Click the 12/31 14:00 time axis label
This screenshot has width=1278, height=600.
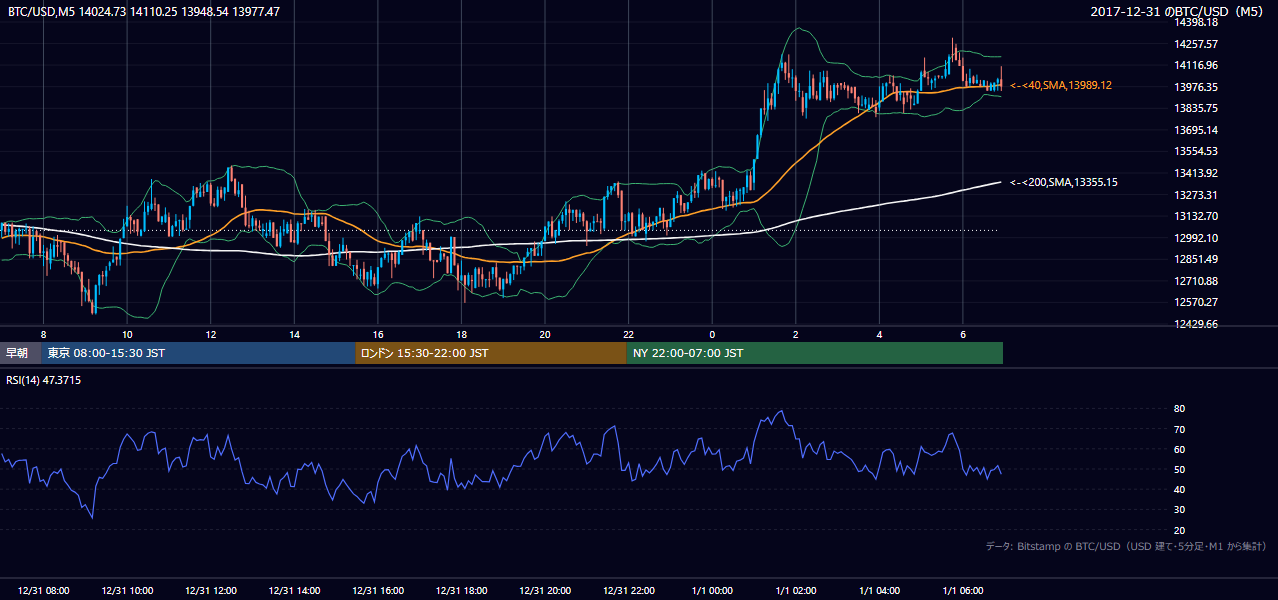point(294,591)
